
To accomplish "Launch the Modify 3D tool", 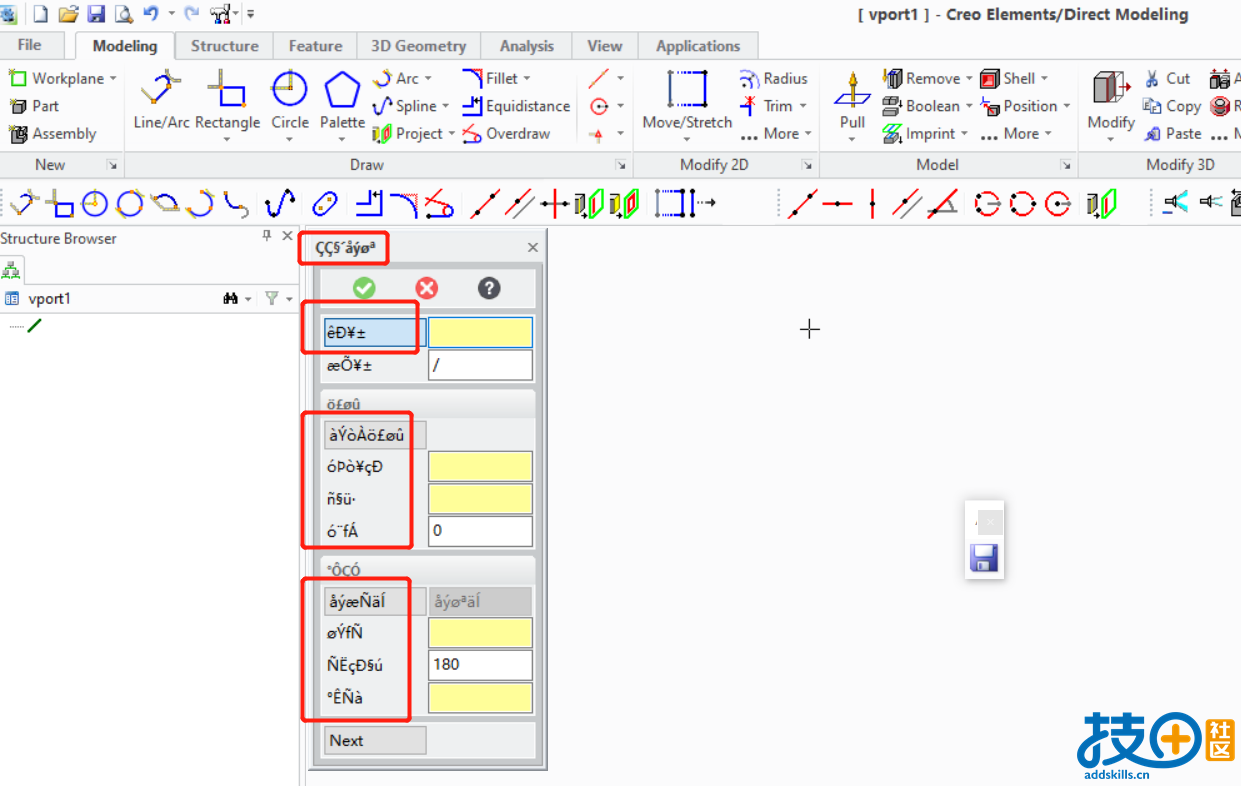I will point(1111,101).
